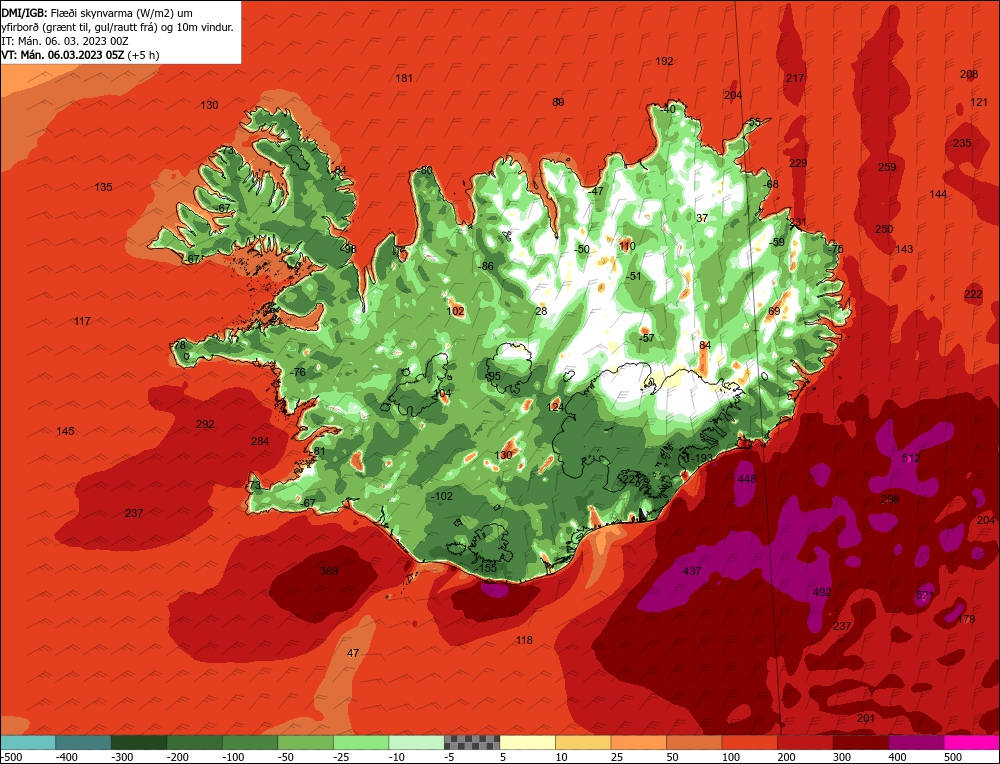The height and width of the screenshot is (764, 1000).
Task: Click the 'IT: Mán. 06. 03. 2023 00Z' line
Action: tap(65, 41)
